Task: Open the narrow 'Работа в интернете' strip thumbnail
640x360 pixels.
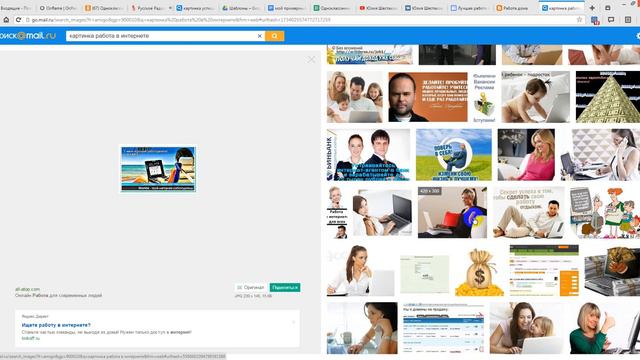Action: click(337, 213)
